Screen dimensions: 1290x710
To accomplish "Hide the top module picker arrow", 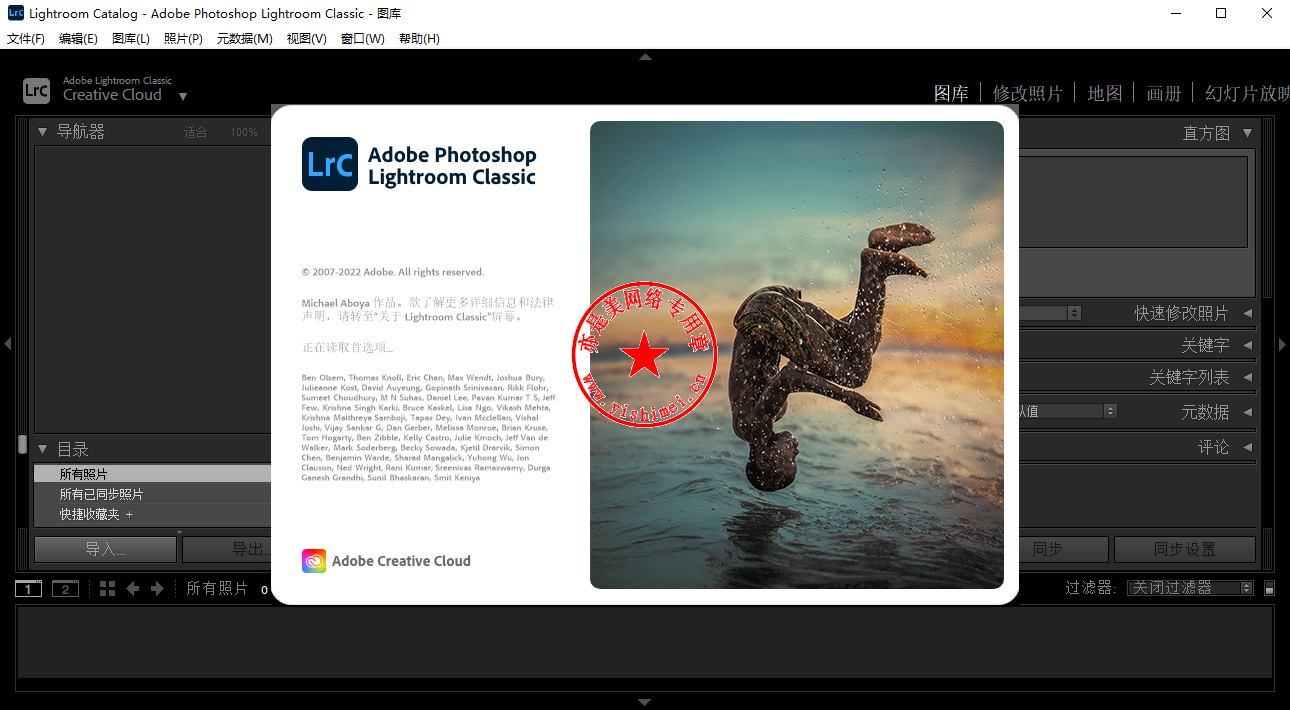I will click(x=645, y=57).
